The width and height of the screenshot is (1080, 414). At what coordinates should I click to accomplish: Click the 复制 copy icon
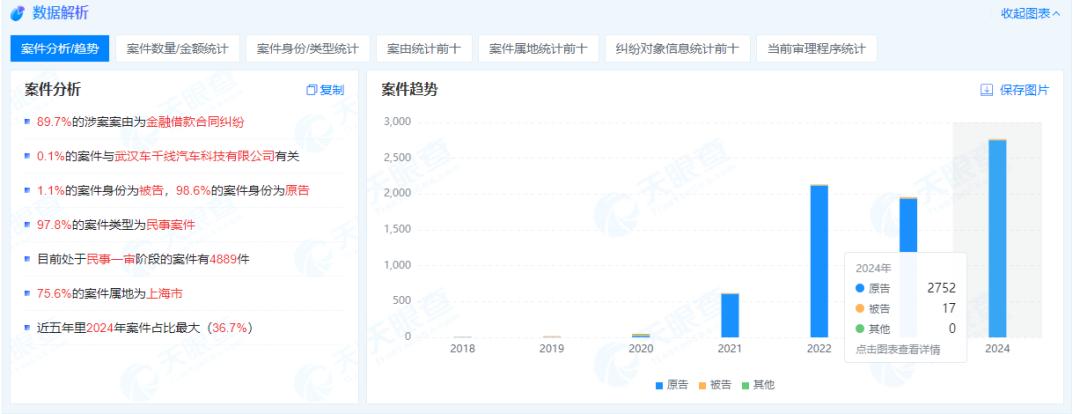click(311, 90)
